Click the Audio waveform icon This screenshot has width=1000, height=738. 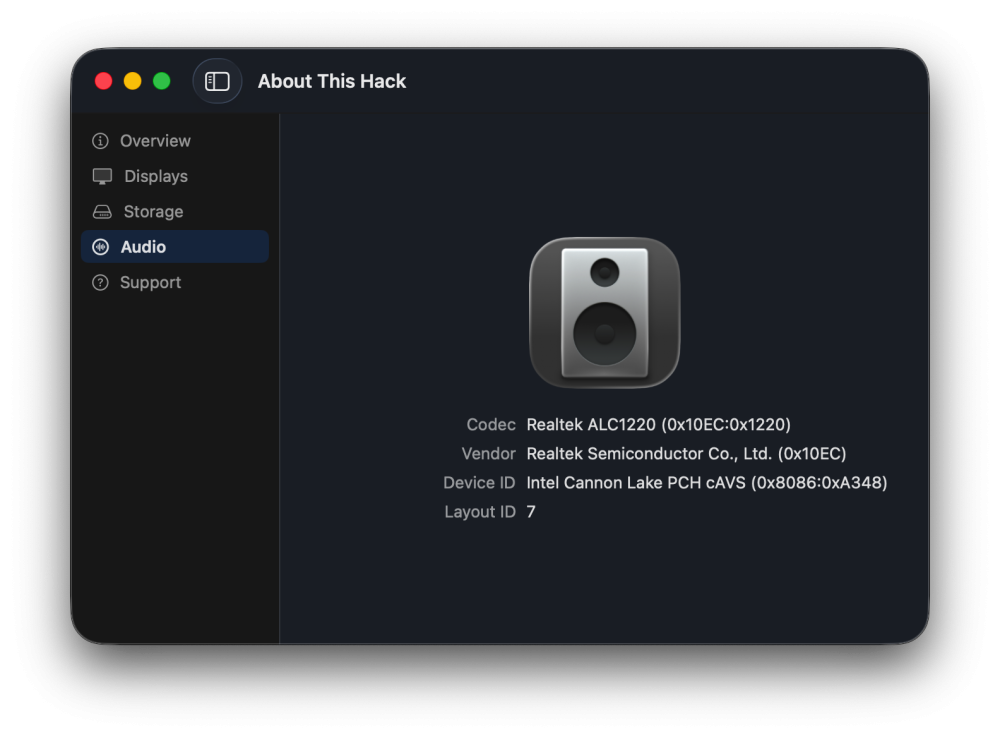tap(100, 247)
